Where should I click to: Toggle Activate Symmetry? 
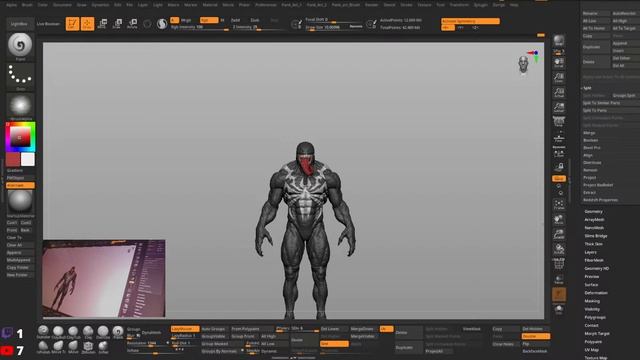pyautogui.click(x=470, y=21)
